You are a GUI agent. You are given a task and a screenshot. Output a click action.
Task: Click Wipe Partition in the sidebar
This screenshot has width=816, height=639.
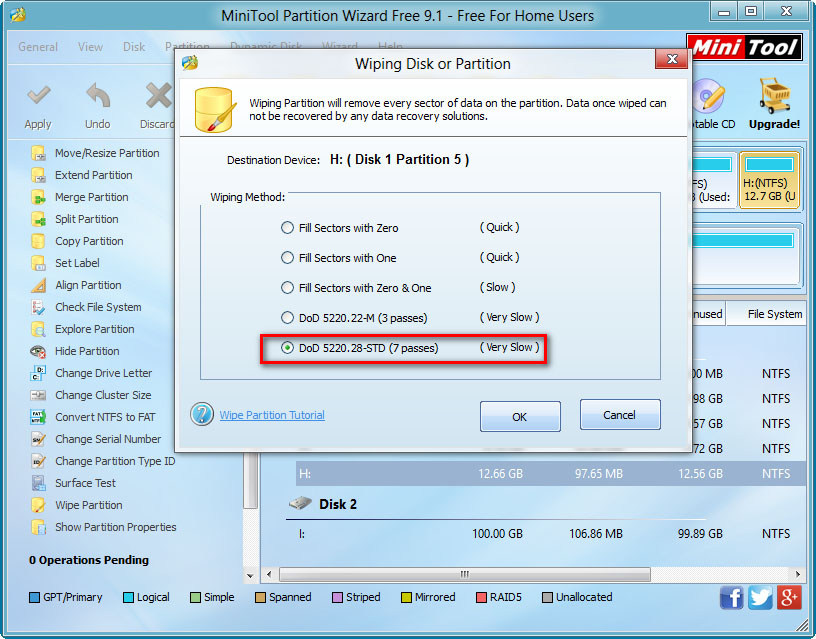click(x=88, y=505)
